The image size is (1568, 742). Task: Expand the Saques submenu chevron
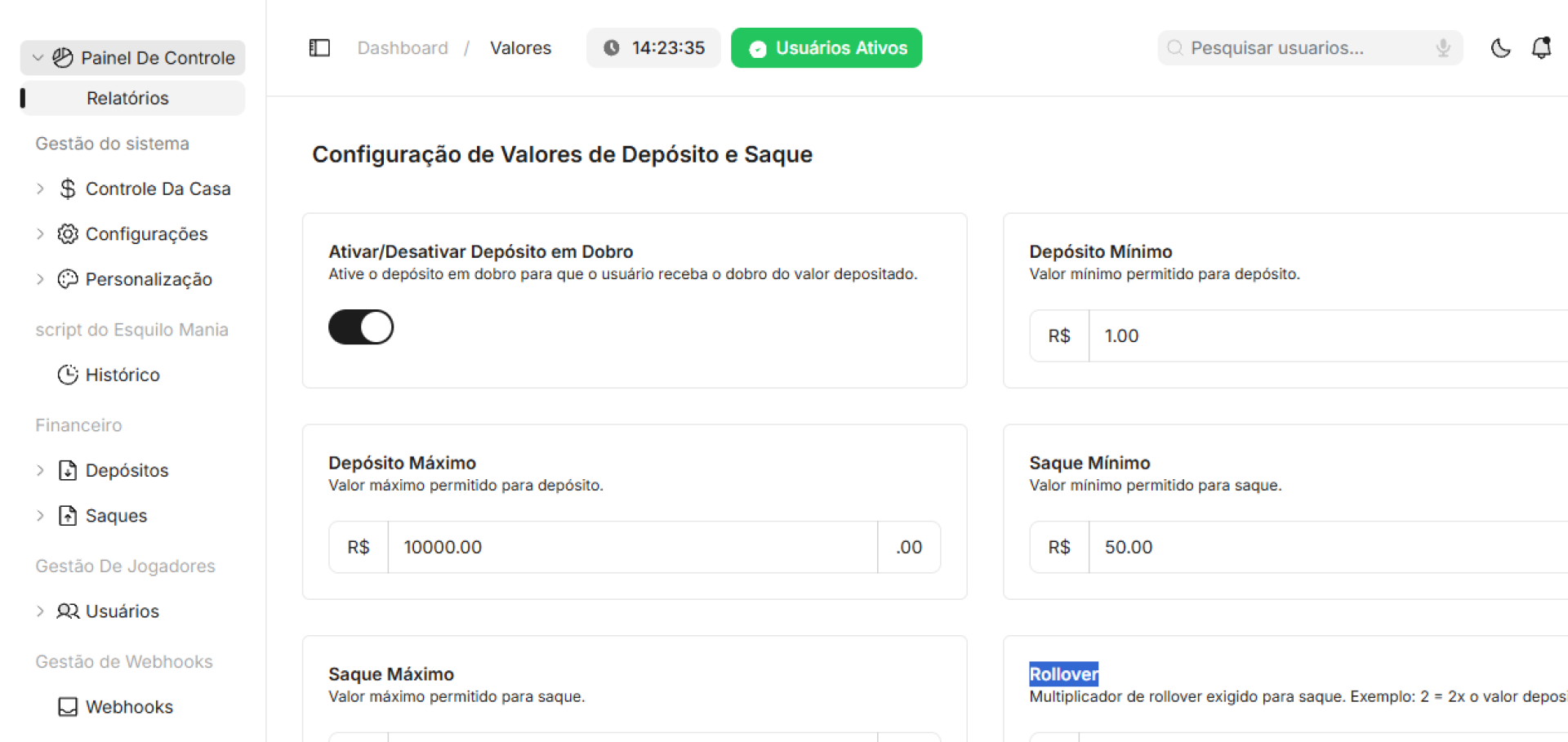[x=40, y=516]
